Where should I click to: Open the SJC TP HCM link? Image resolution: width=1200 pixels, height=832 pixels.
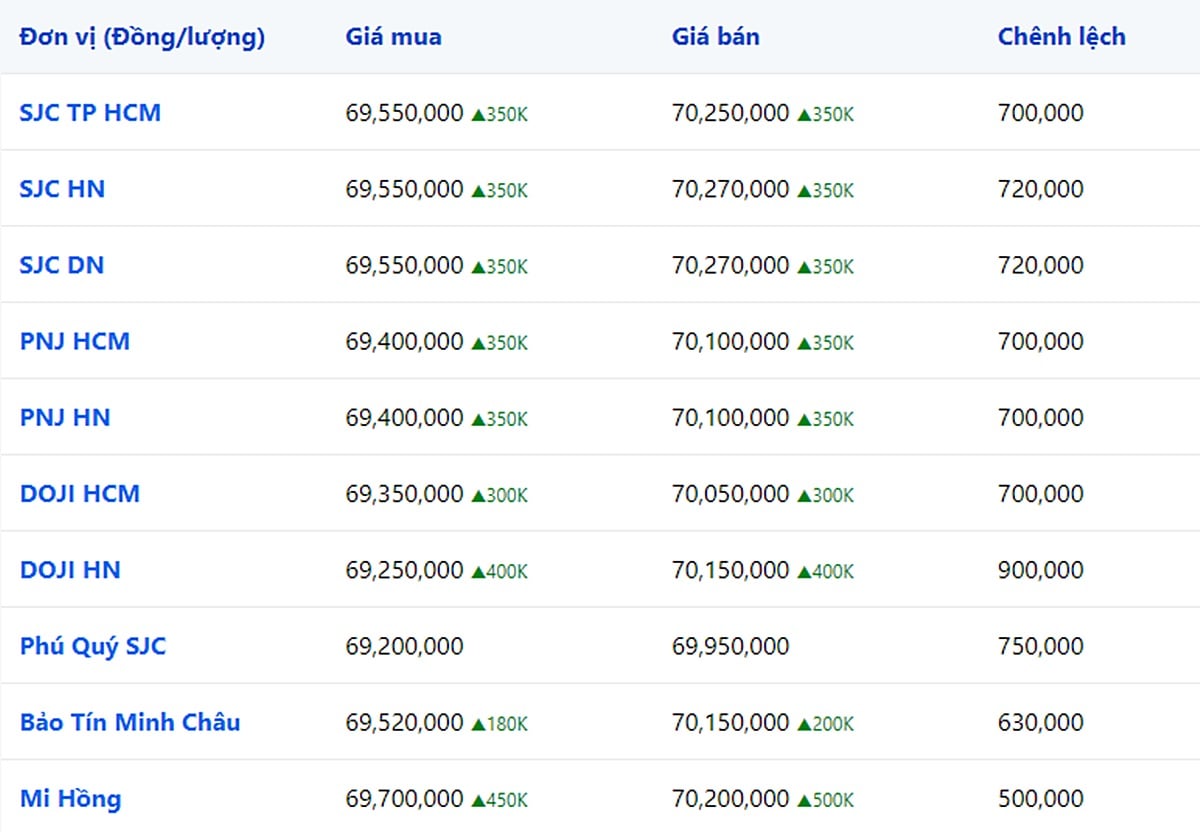coord(90,113)
